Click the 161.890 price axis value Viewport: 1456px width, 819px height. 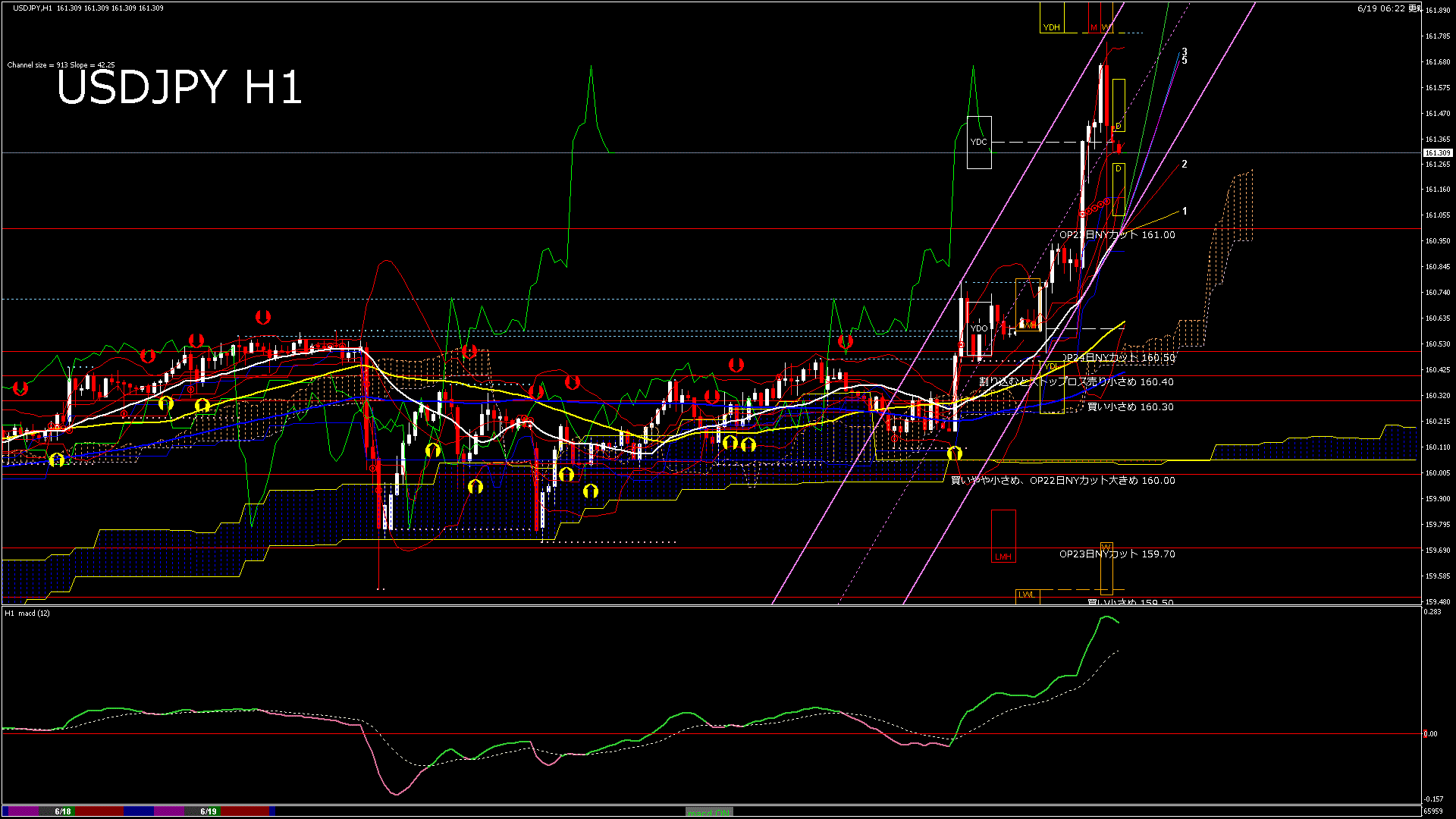click(x=1437, y=11)
